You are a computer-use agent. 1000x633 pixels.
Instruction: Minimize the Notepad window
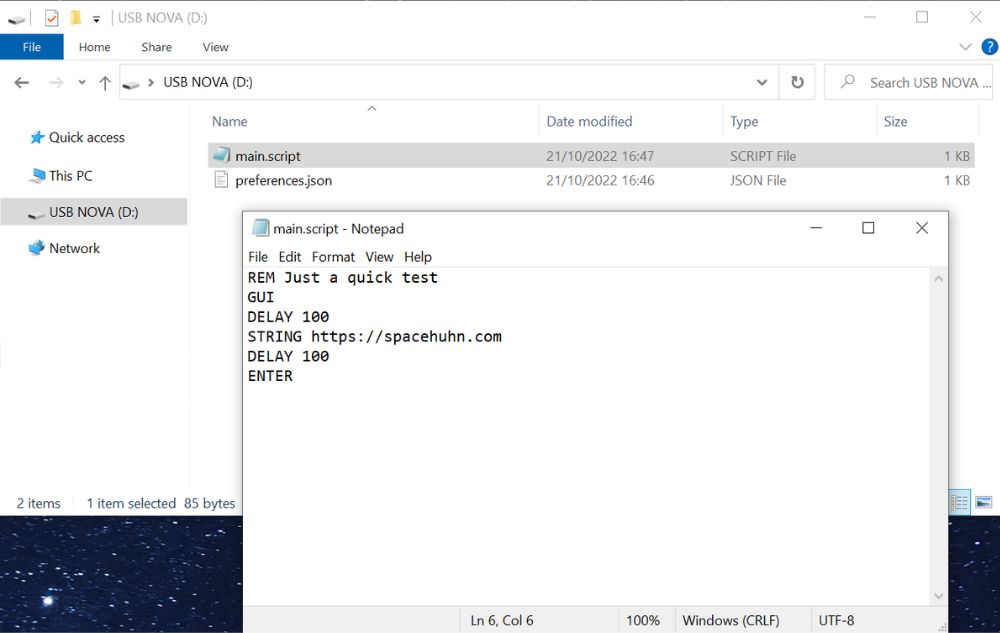point(816,228)
